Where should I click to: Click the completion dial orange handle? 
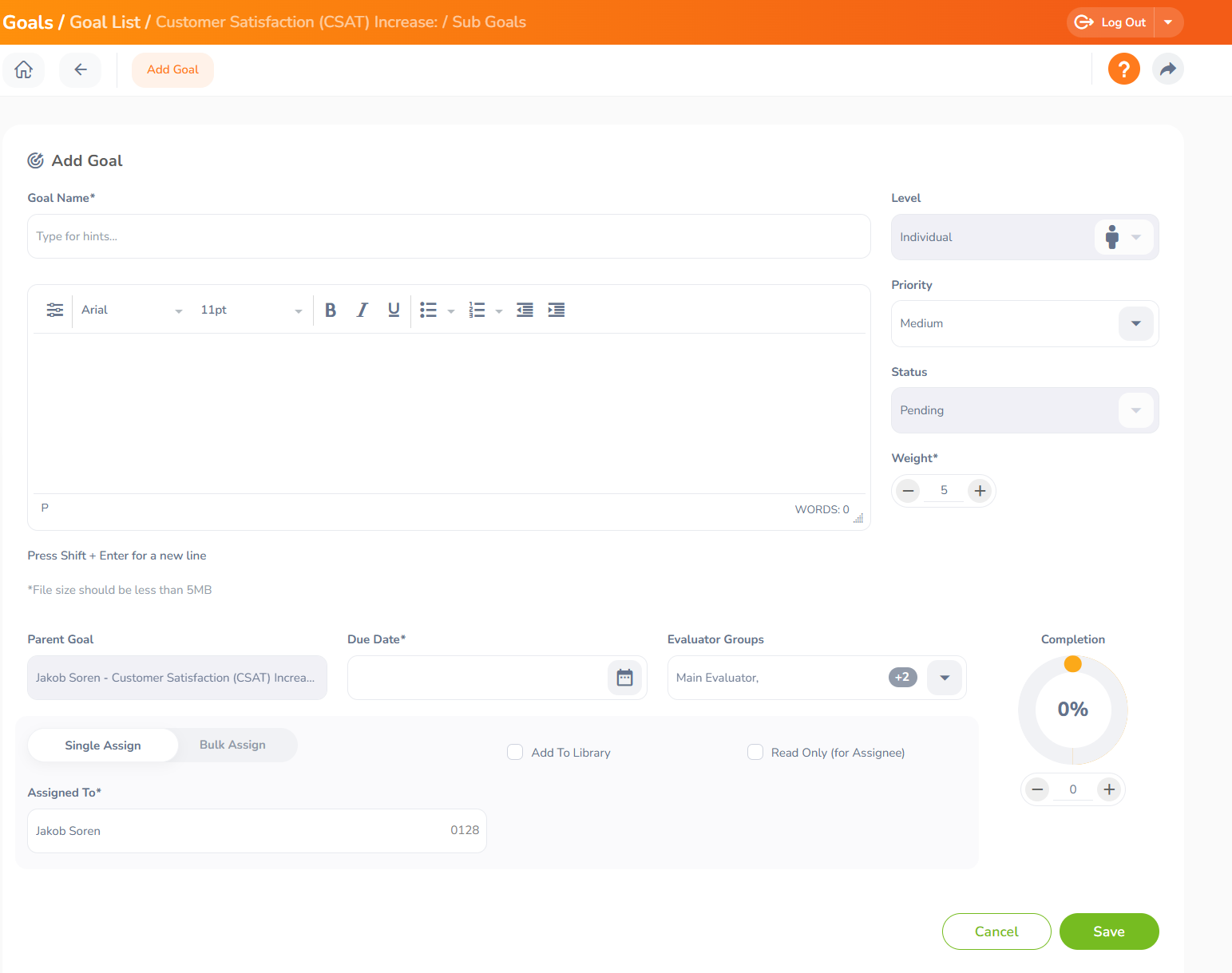1073,664
